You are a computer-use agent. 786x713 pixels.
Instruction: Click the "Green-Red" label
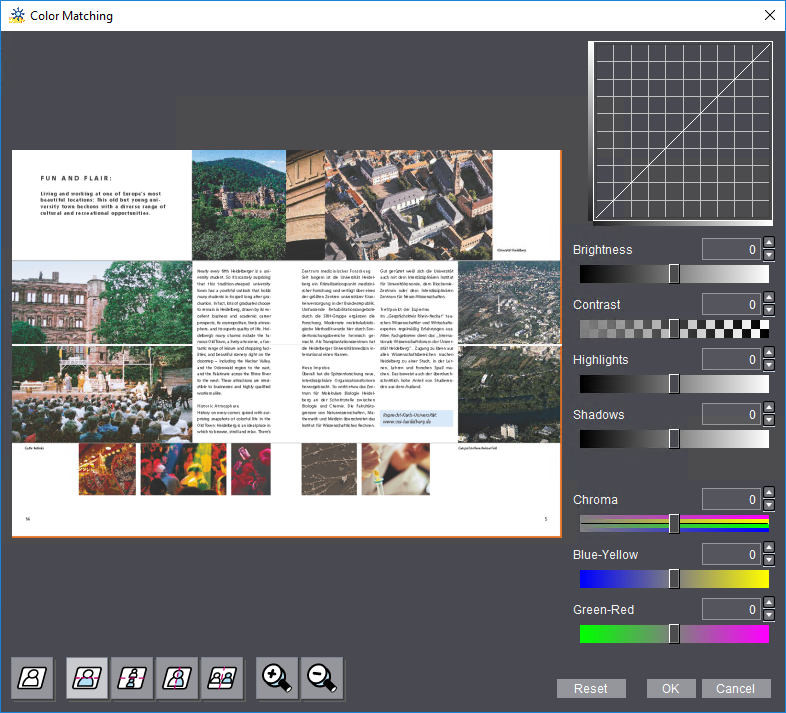pyautogui.click(x=604, y=610)
